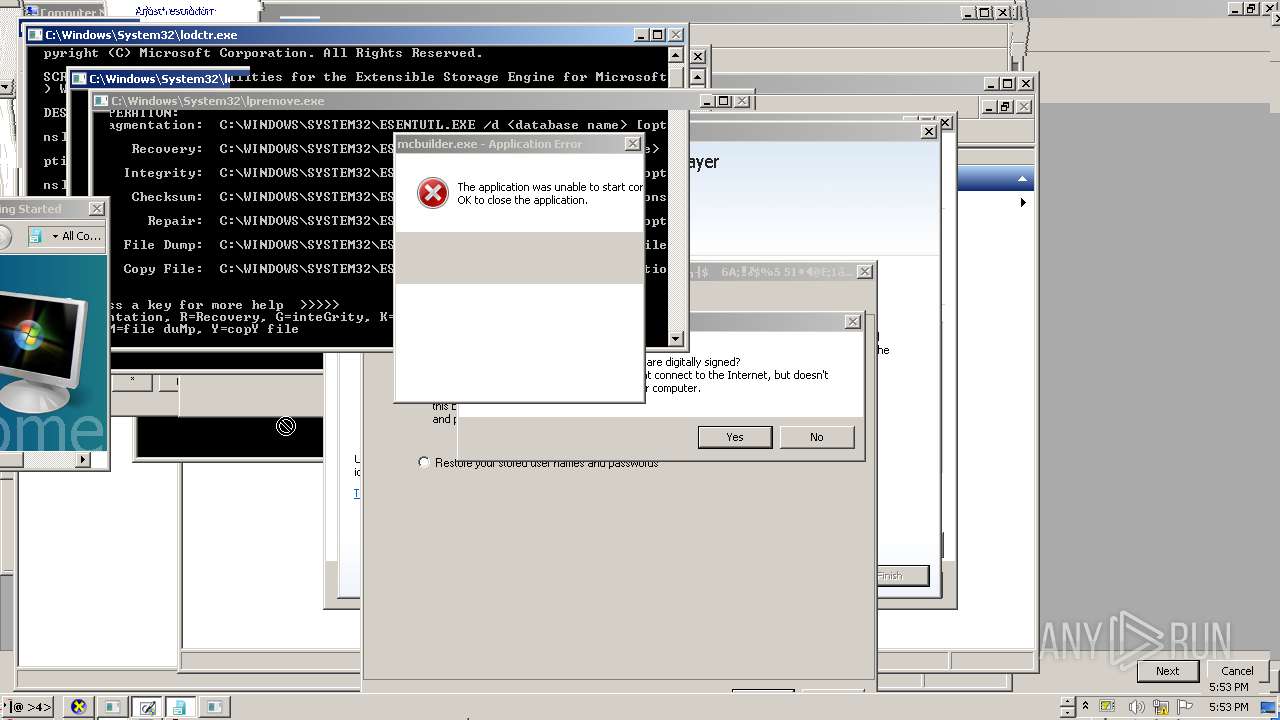Viewport: 1280px width, 720px height.
Task: Open the rightmost taskbar window item
Action: point(213,707)
